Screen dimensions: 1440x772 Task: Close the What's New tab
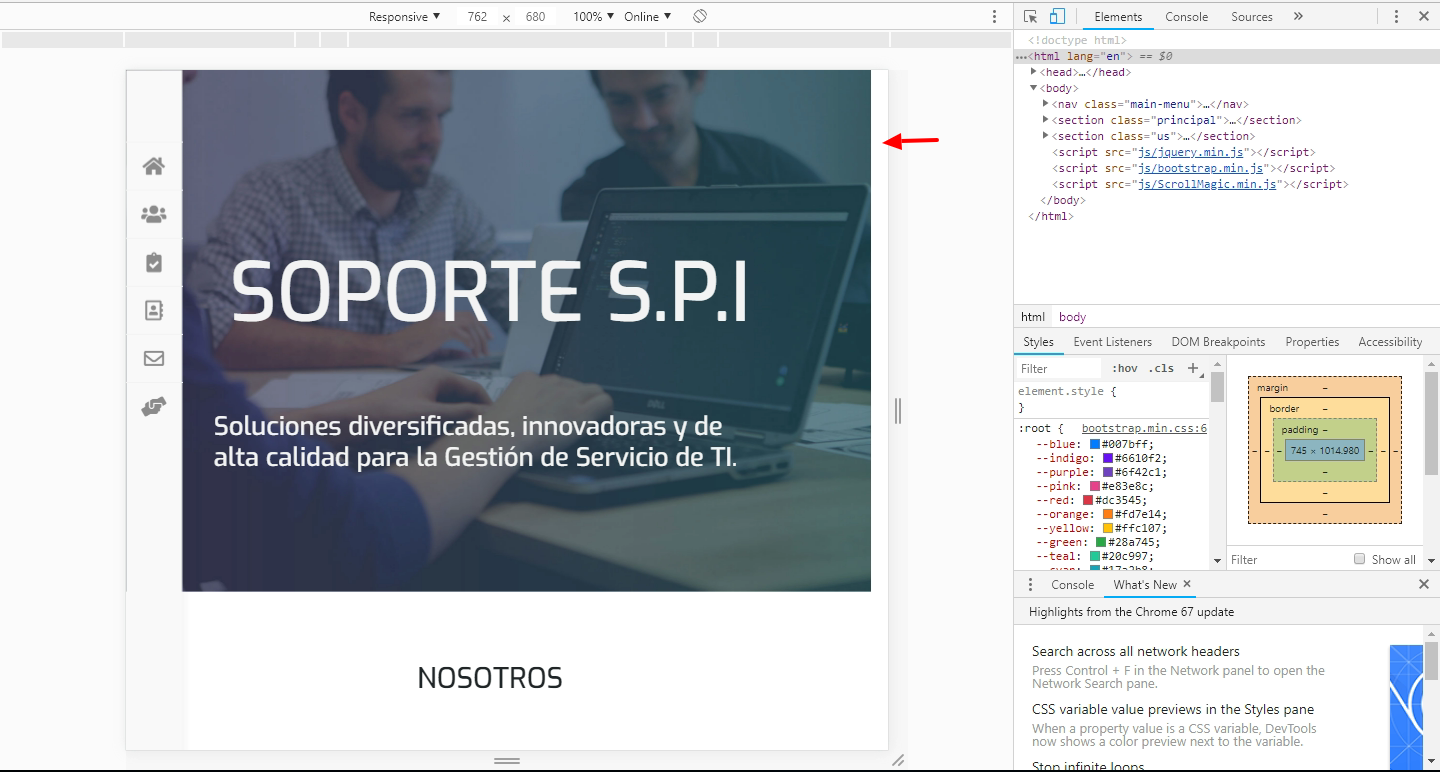point(1187,584)
